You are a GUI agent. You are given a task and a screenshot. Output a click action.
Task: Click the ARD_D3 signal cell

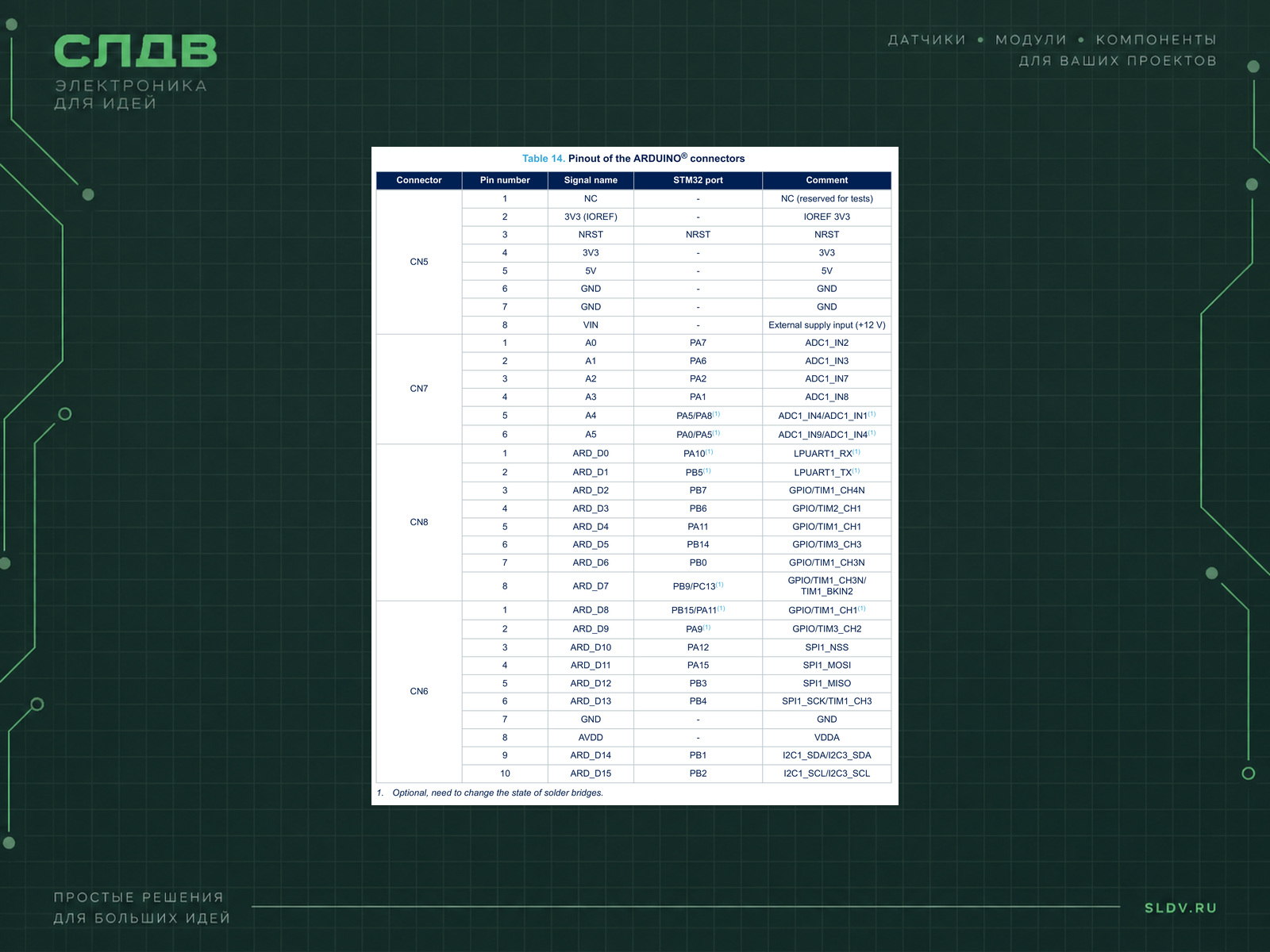click(591, 509)
